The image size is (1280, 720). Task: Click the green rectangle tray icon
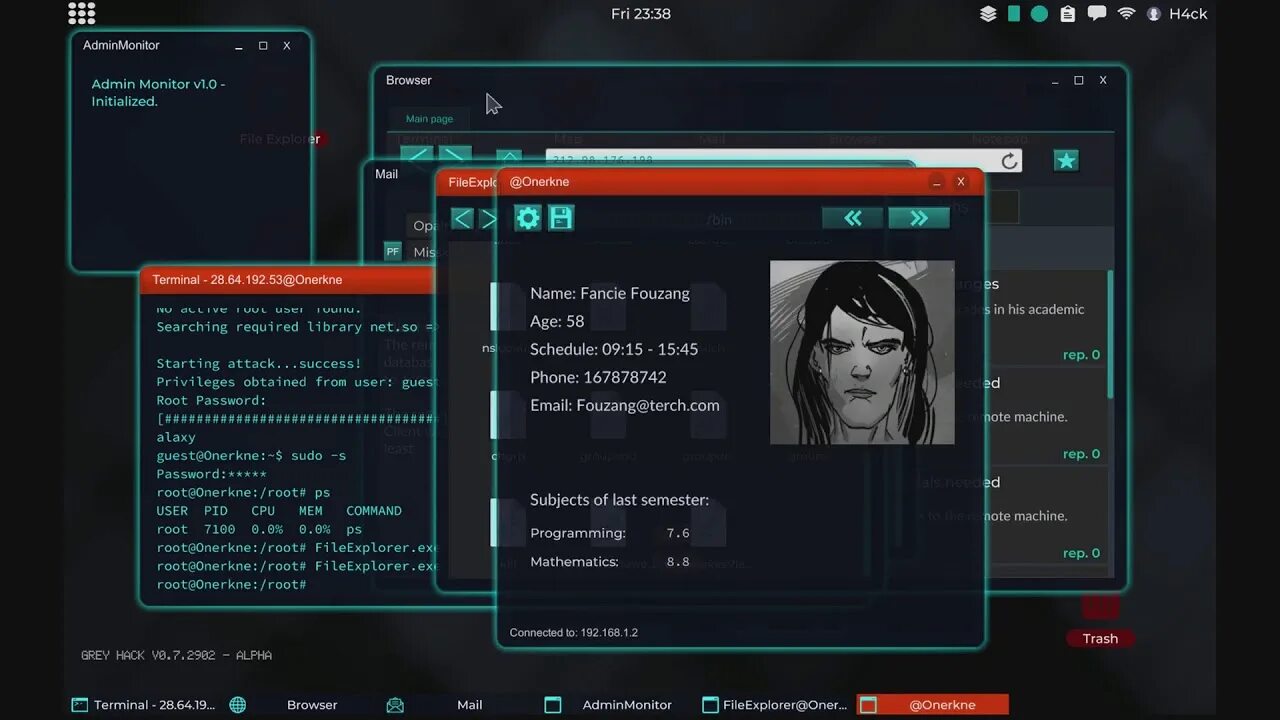1014,14
